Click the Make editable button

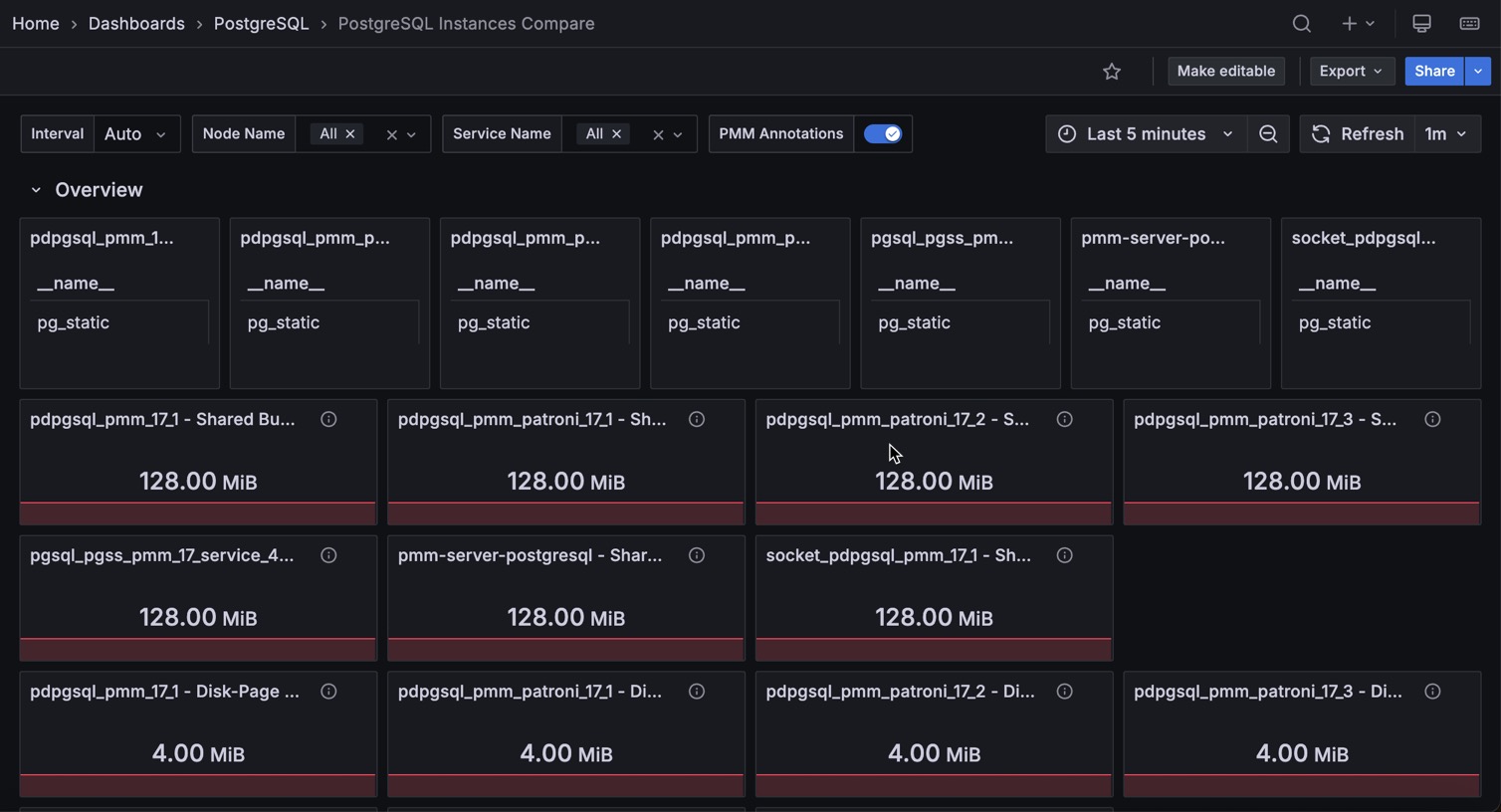[x=1225, y=72]
